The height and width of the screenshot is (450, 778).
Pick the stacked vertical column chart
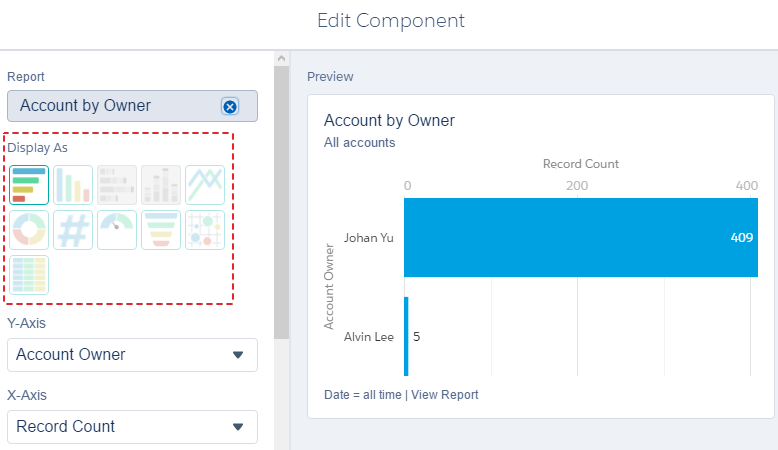161,185
